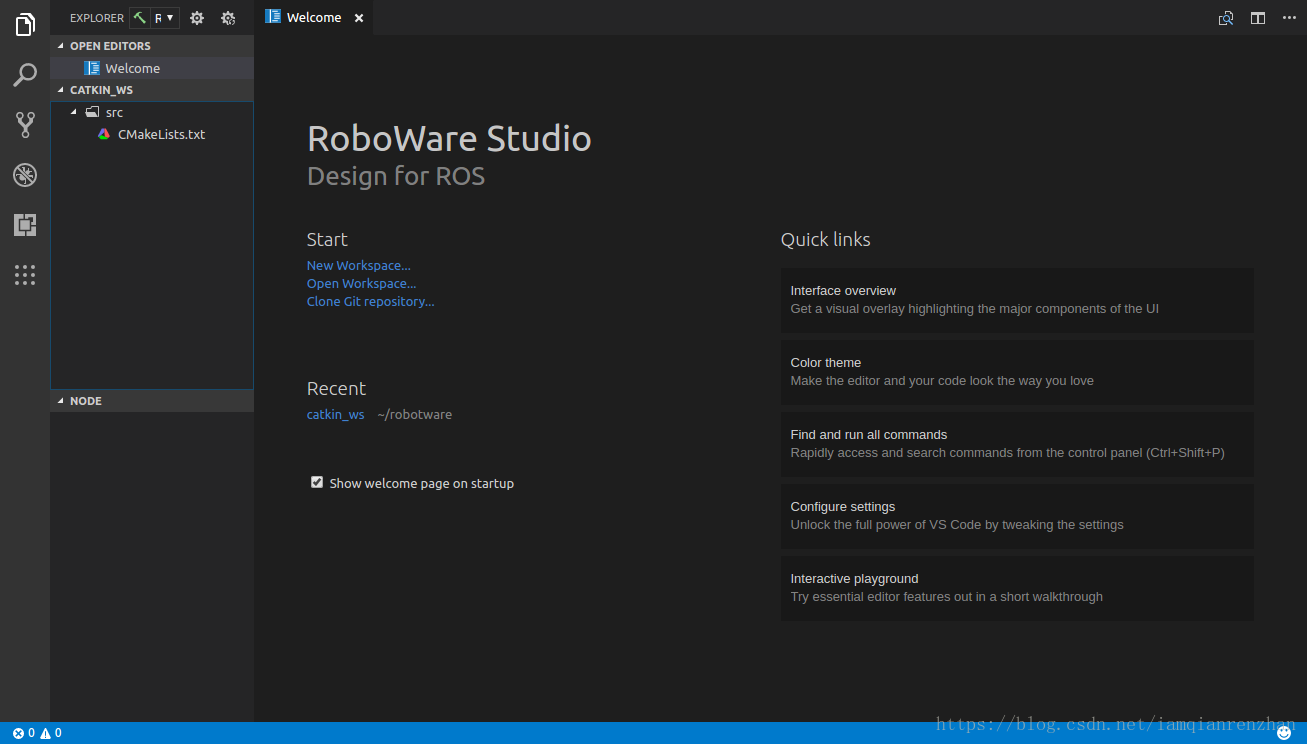Open the Source Control (git) view

tap(25, 124)
